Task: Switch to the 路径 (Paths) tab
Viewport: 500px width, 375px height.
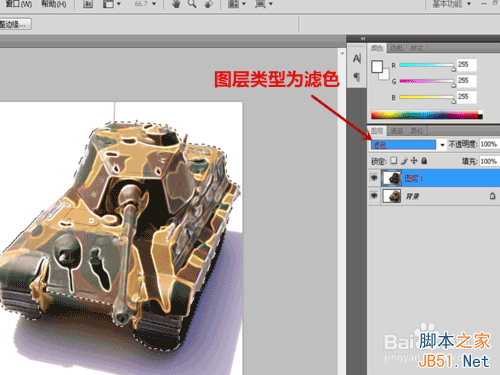Action: (417, 131)
